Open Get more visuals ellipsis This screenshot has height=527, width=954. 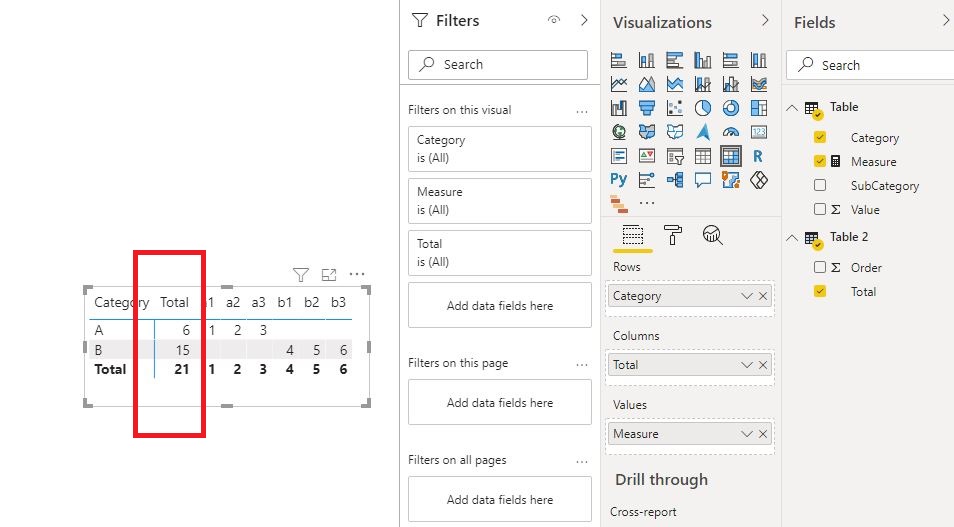click(647, 203)
